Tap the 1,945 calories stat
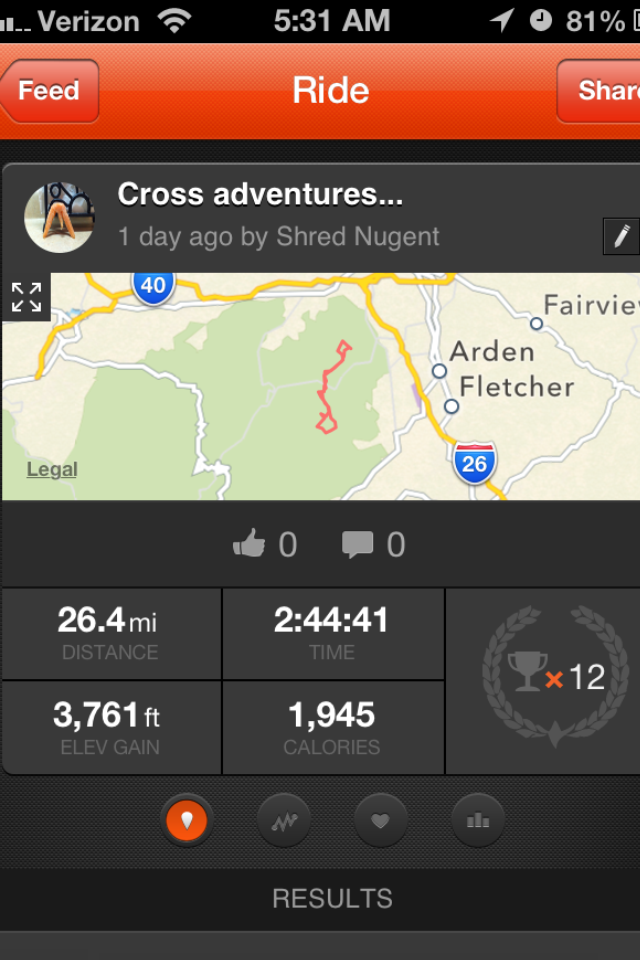Viewport: 640px width, 960px height. [x=331, y=728]
